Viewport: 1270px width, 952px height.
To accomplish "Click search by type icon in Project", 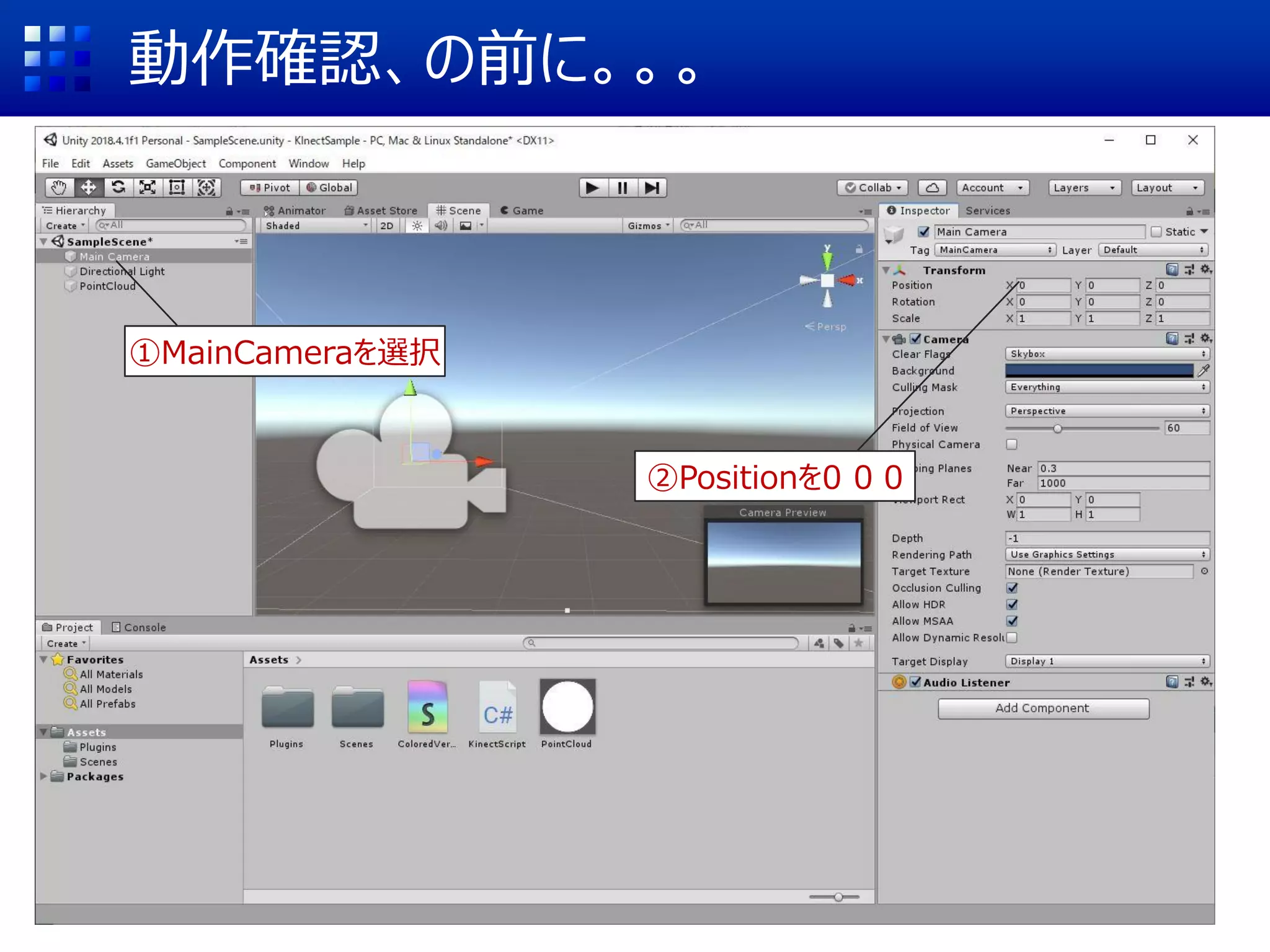I will [x=819, y=643].
